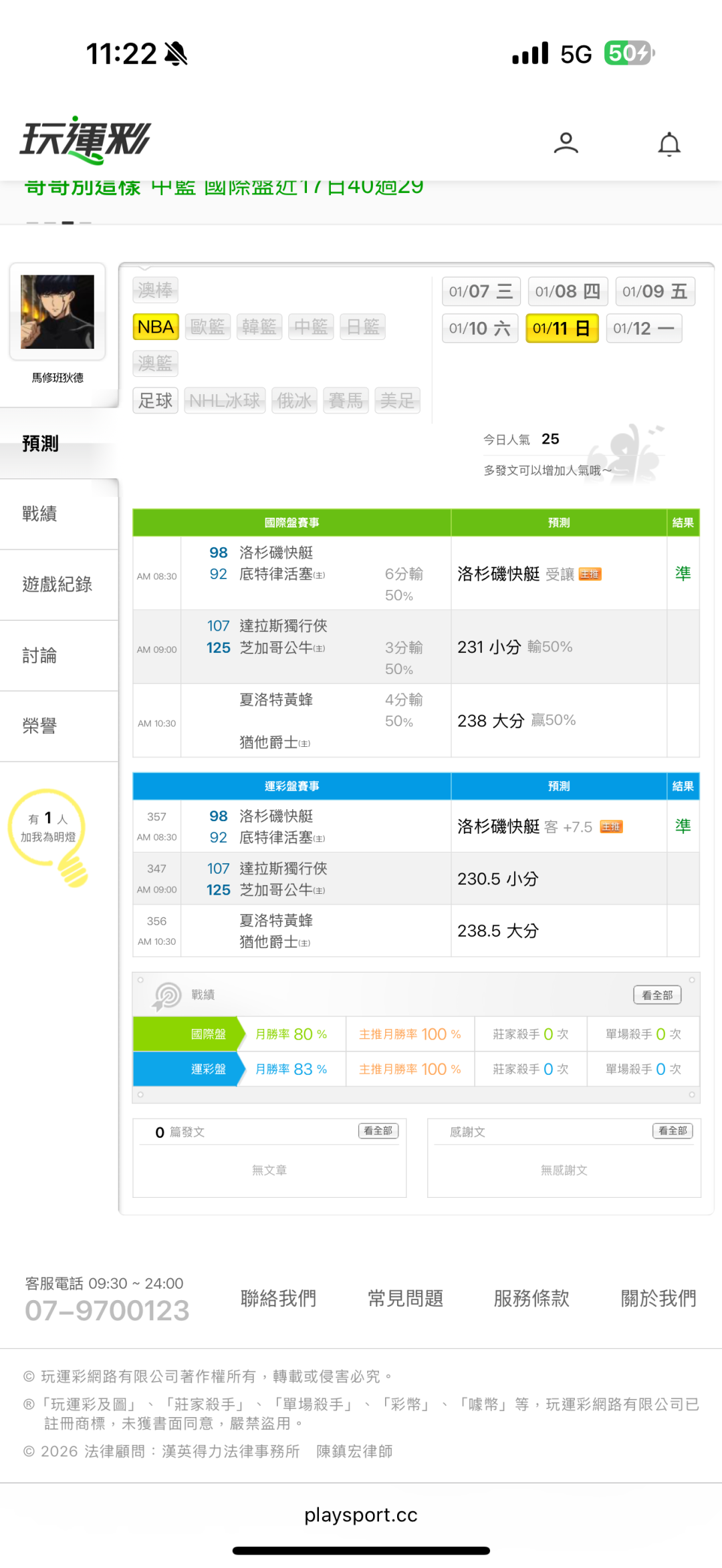Expand 感謝文 section via 看全部
This screenshot has width=722, height=1568.
673,1130
